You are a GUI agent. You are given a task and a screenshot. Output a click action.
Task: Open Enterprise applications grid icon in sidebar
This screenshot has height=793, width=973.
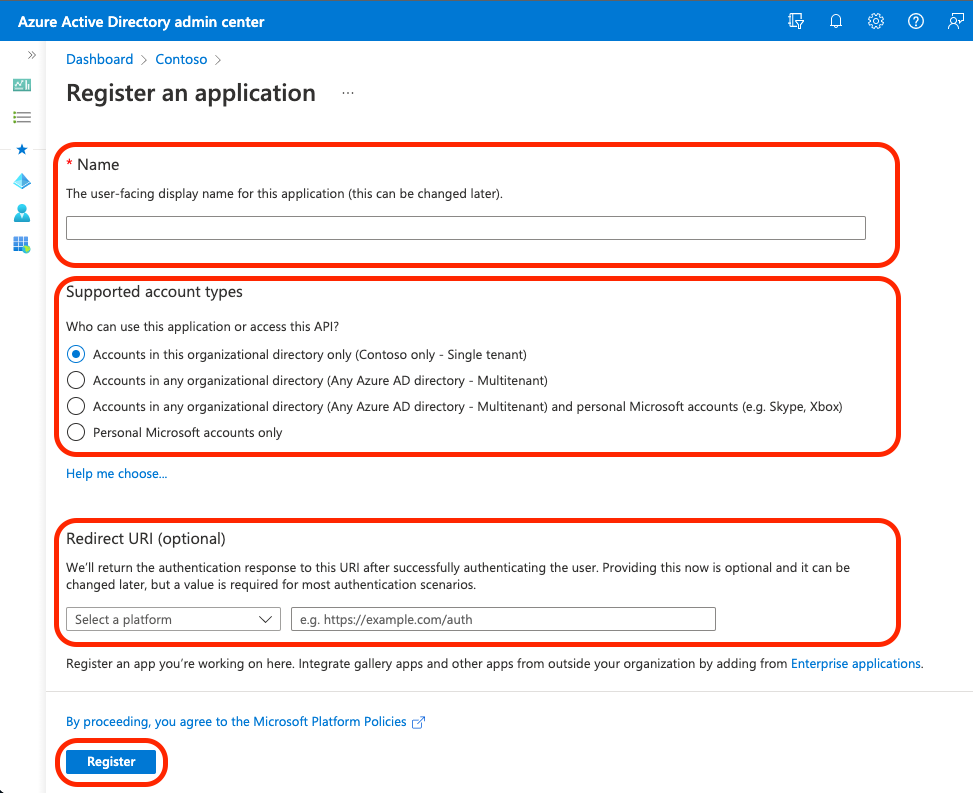21,245
